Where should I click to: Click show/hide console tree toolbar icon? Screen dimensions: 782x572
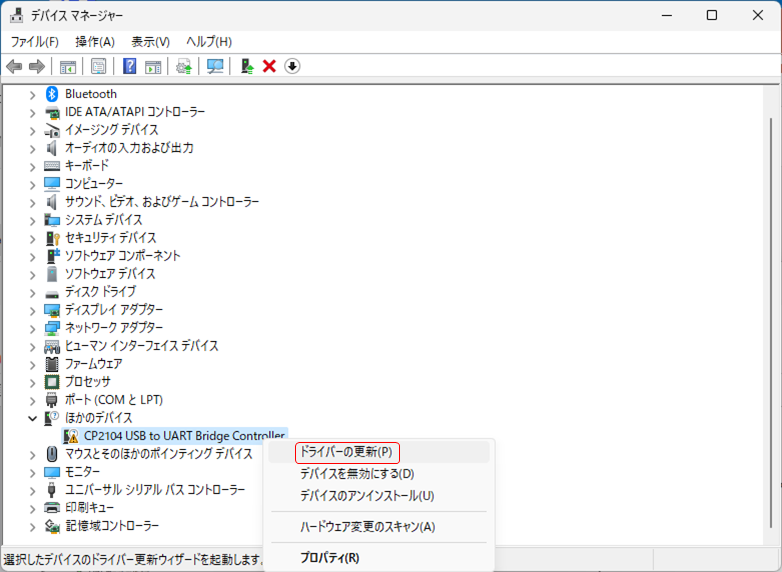68,66
